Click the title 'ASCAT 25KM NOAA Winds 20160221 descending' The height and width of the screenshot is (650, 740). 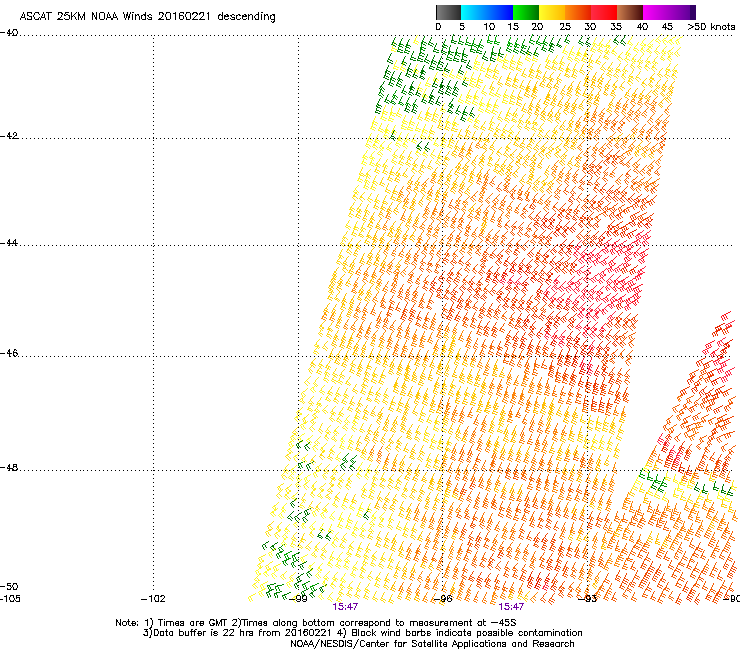point(147,17)
